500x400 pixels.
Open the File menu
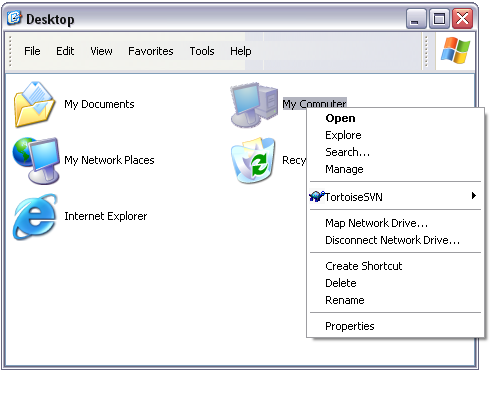tap(32, 51)
